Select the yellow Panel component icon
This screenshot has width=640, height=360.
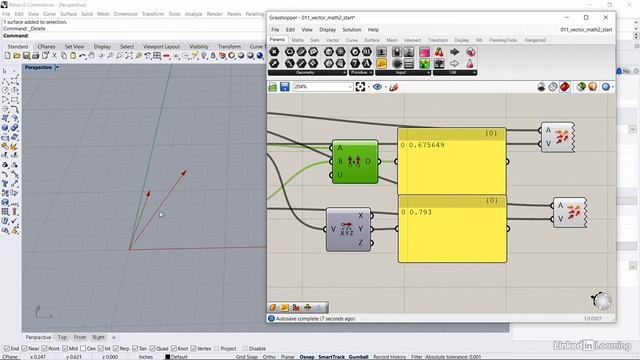tap(381, 64)
